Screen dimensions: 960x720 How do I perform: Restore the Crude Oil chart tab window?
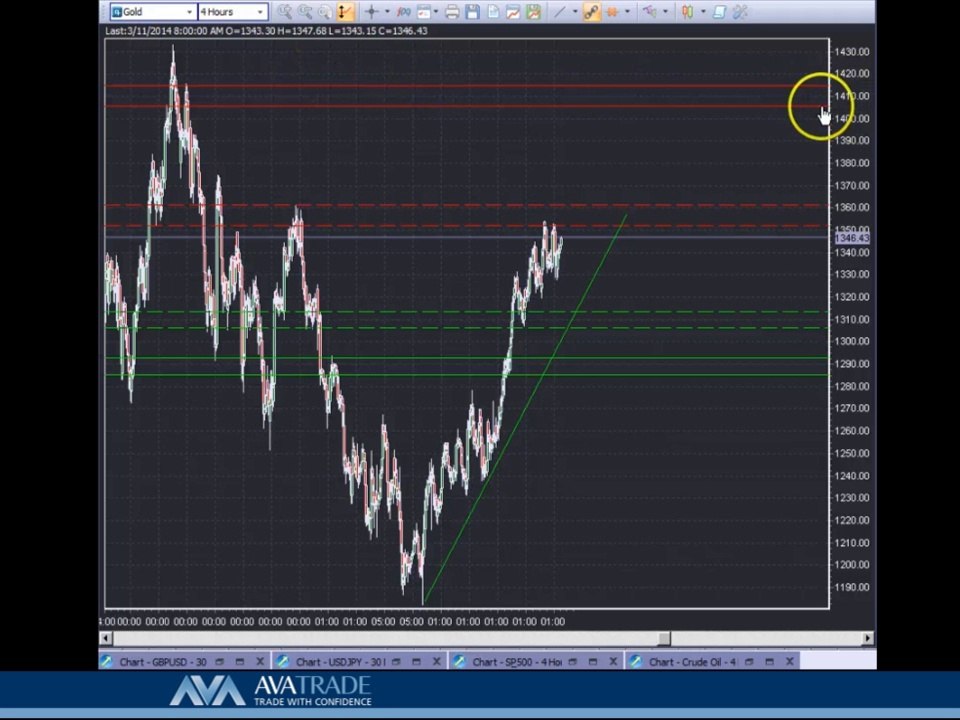click(749, 661)
